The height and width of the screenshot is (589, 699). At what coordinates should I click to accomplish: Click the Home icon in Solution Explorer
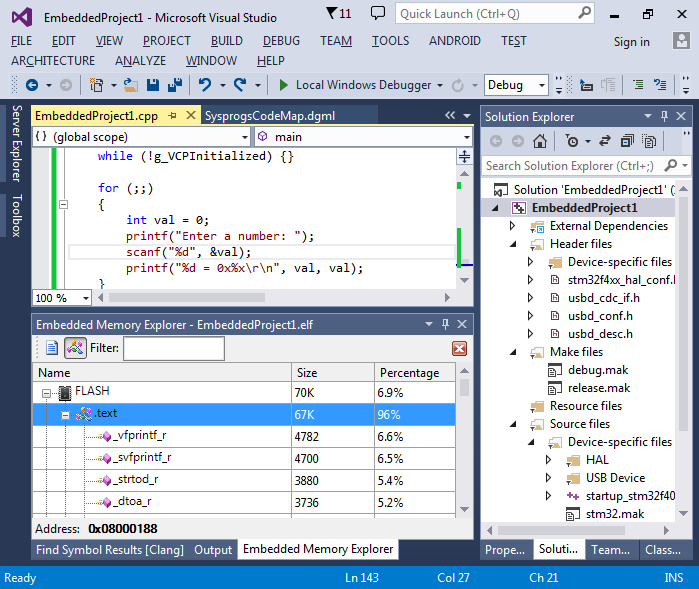click(x=540, y=141)
